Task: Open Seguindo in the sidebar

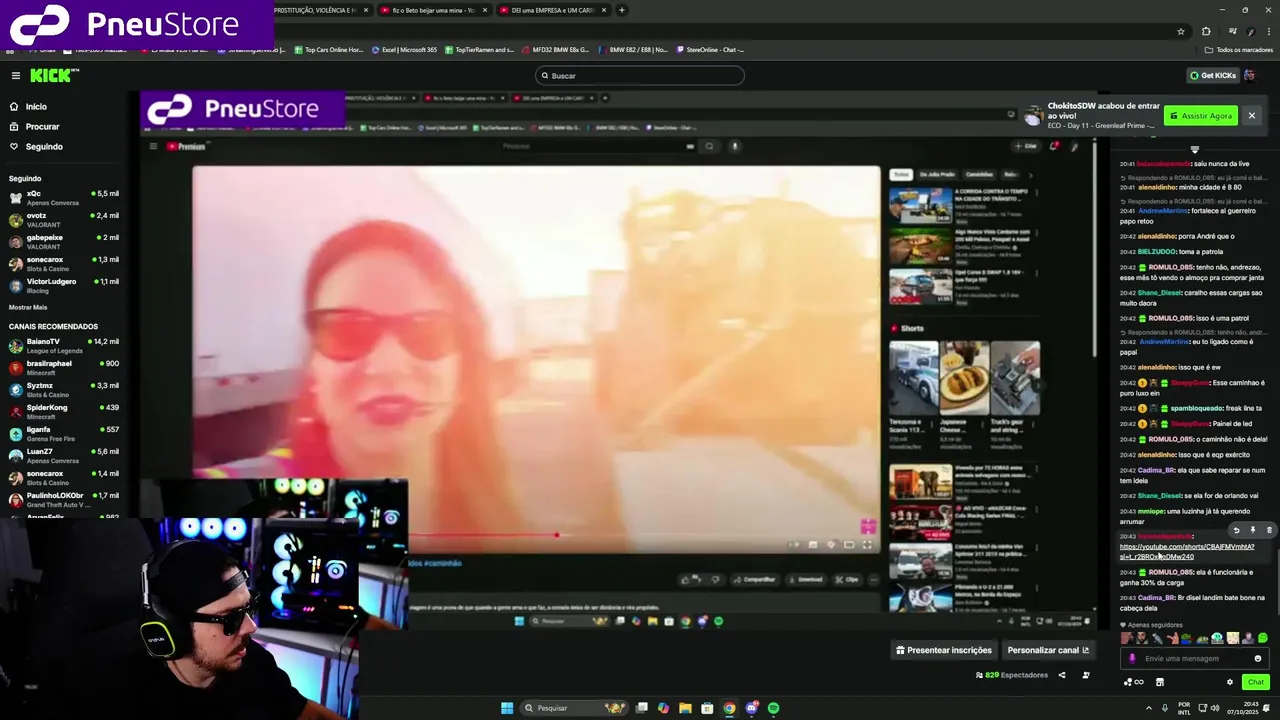Action: pos(44,146)
